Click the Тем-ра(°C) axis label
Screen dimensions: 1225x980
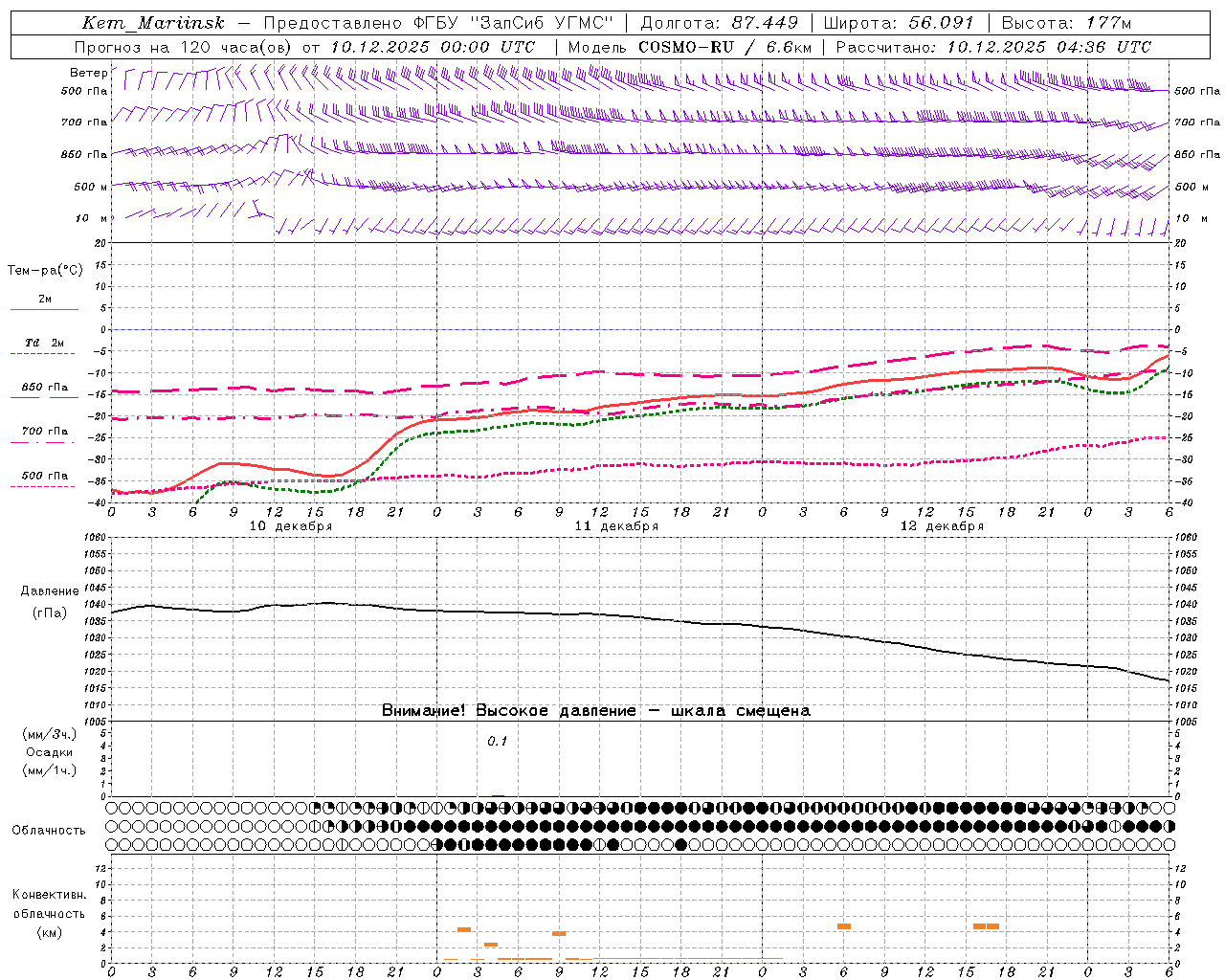(x=45, y=271)
